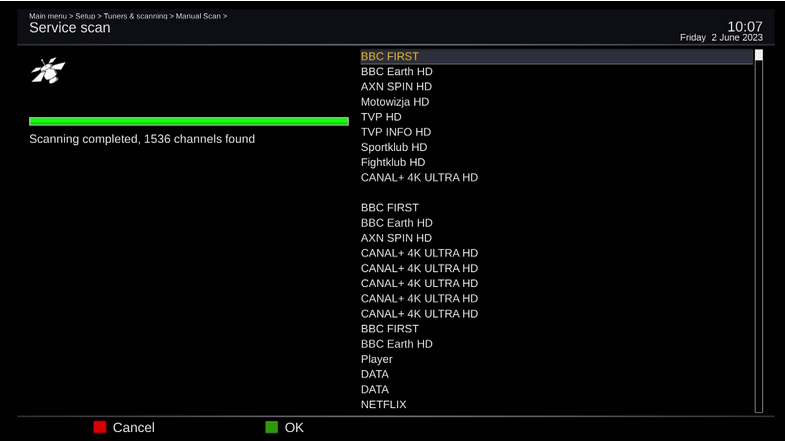Select the Fightklub HD channel
The image size is (785, 441).
click(x=393, y=162)
